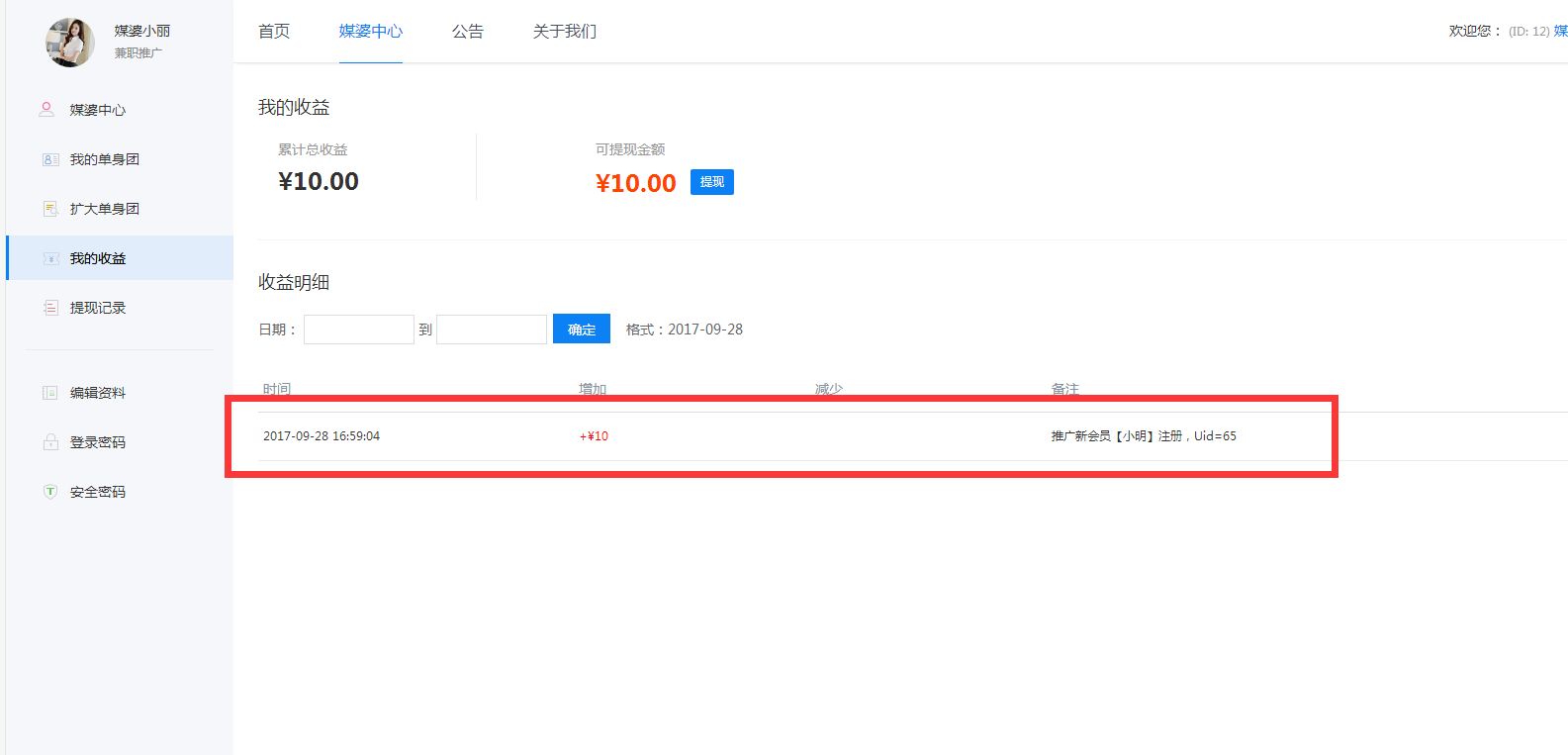Click the 我的收益 yen ticket icon
The height and width of the screenshot is (755, 1568).
pos(50,258)
